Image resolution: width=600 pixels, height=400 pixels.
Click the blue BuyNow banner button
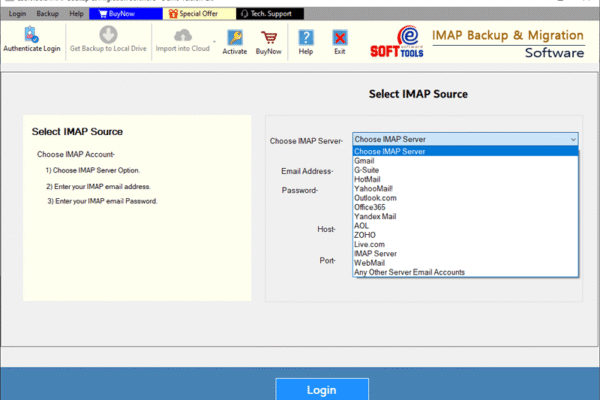click(x=119, y=14)
